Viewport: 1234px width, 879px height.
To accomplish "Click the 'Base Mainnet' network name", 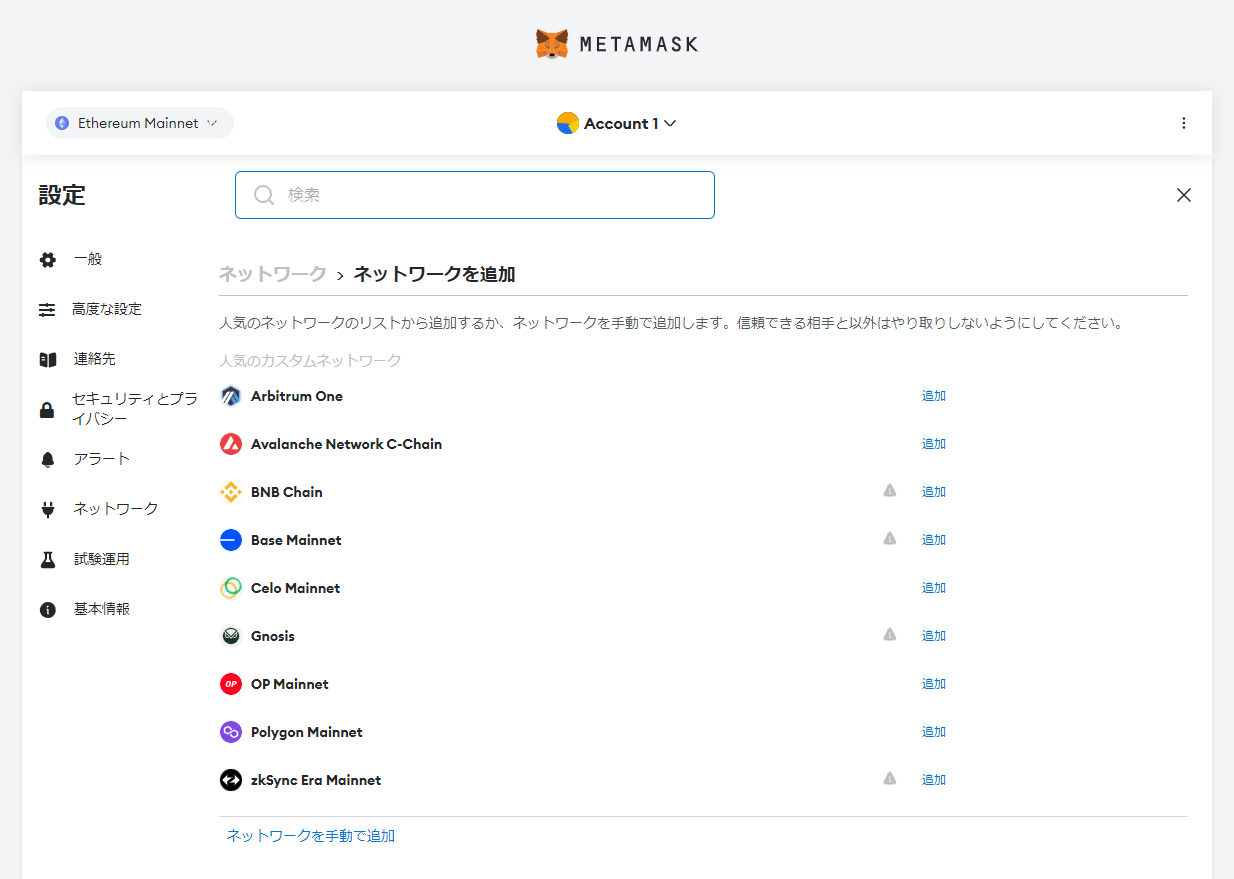I will tap(296, 540).
